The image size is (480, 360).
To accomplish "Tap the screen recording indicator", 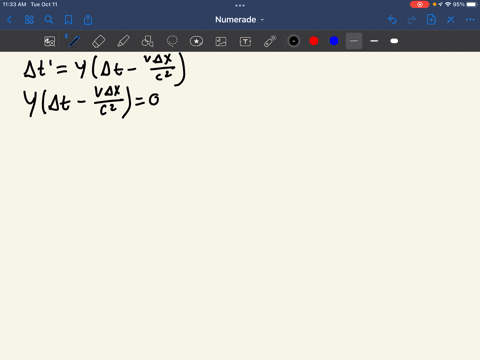I will (x=420, y=4).
